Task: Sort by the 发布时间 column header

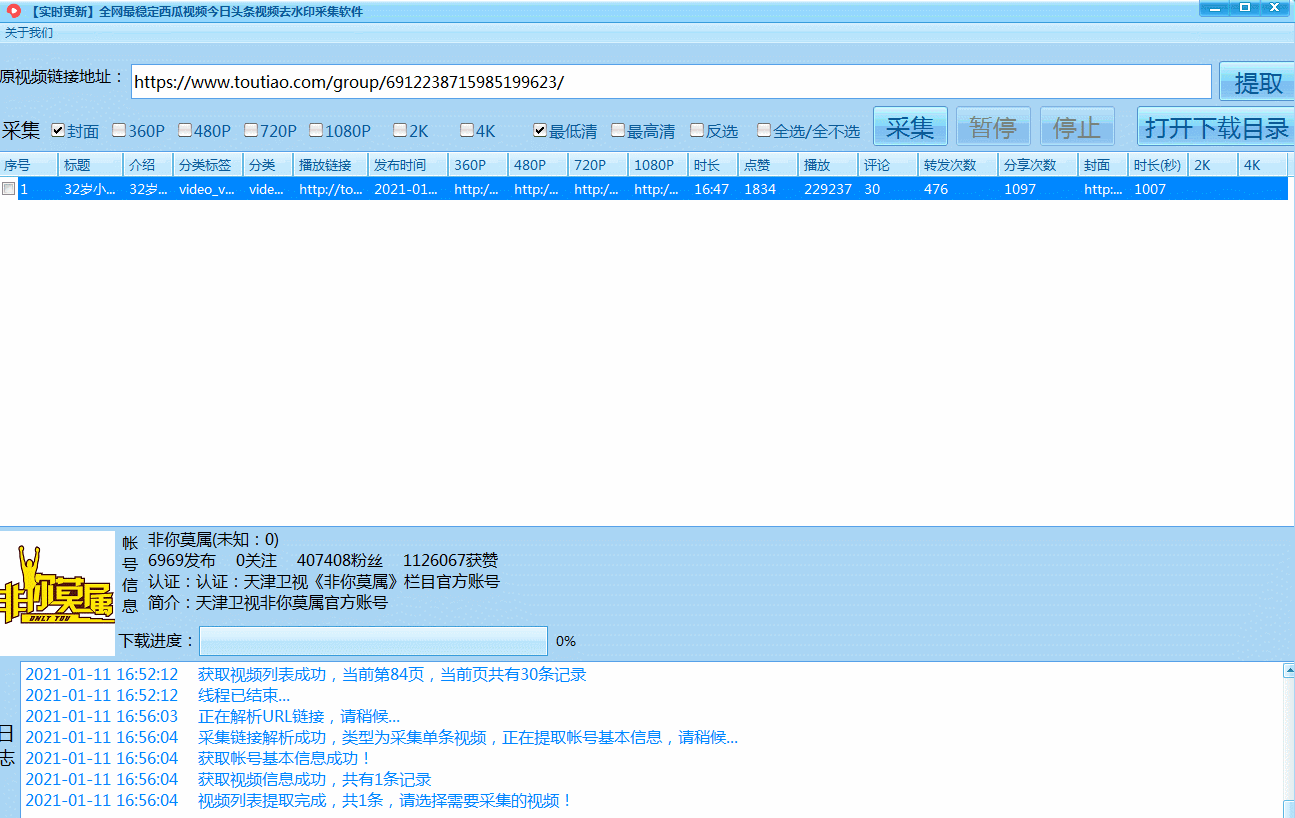Action: pos(398,165)
